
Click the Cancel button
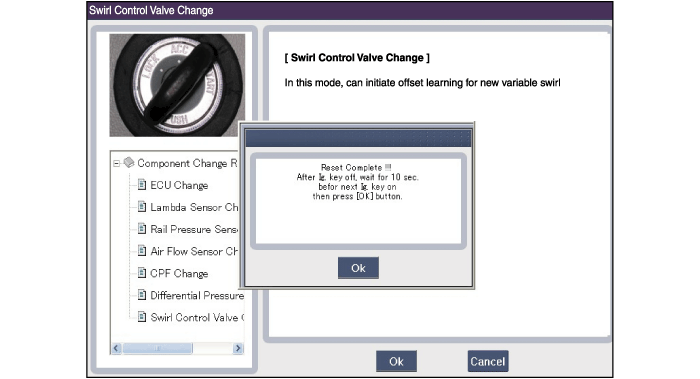pyautogui.click(x=488, y=361)
